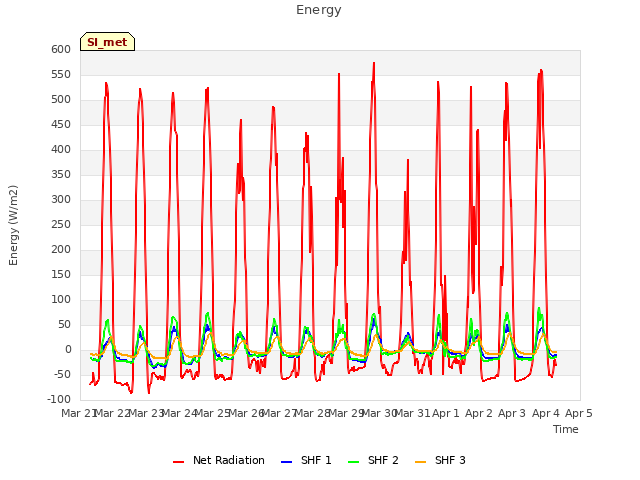Click the 0 y-axis tick label
Screen dimensions: 640x480
[x=68, y=349]
